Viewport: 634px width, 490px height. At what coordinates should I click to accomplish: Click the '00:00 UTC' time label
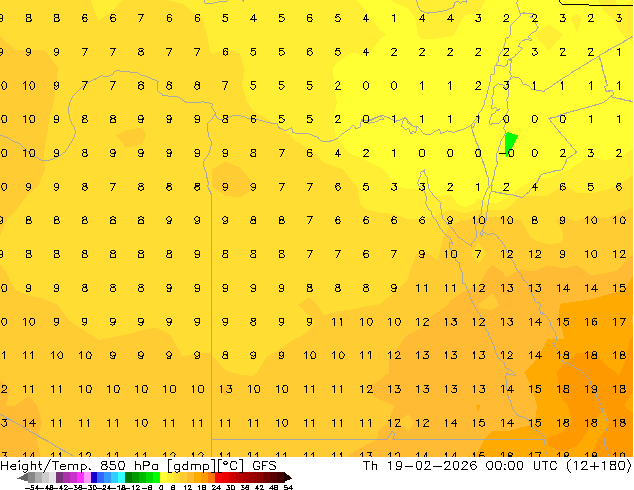tap(524, 465)
